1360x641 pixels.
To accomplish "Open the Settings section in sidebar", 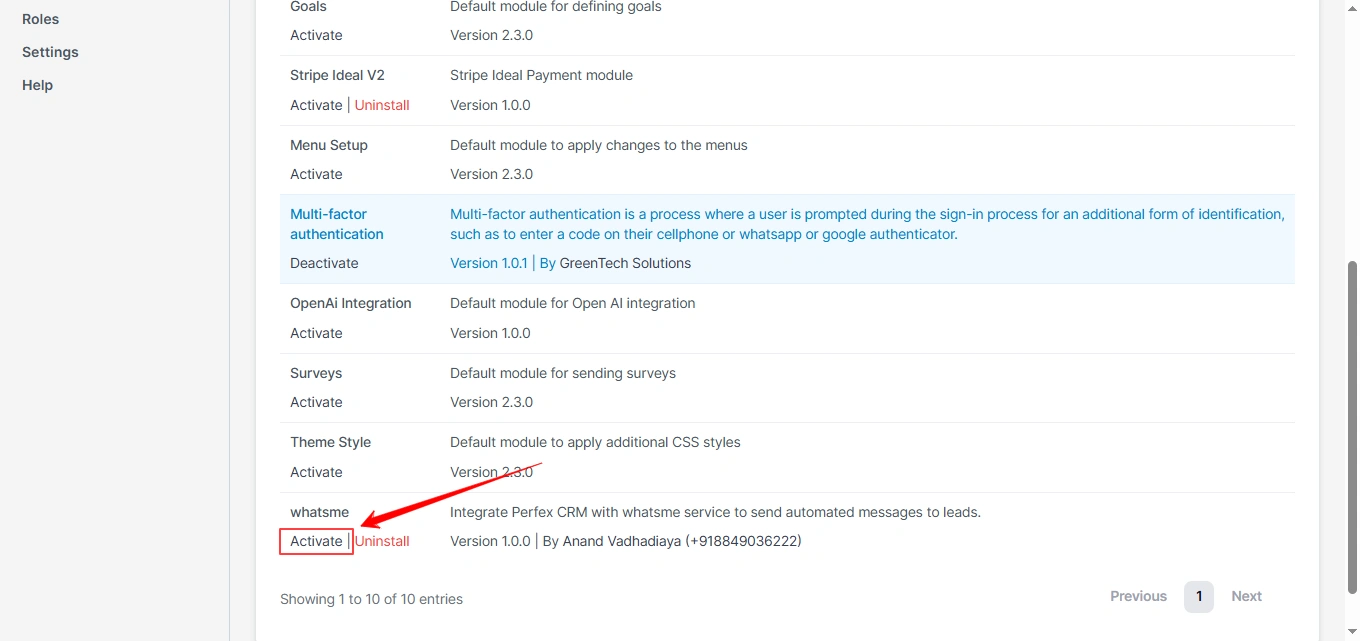I will pyautogui.click(x=50, y=52).
